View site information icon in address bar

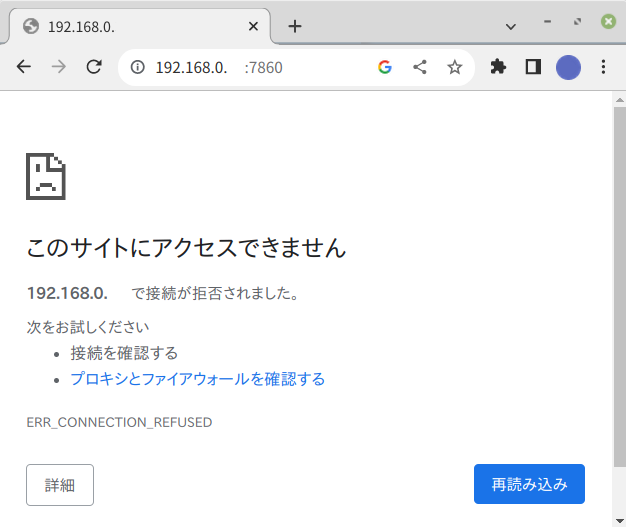pos(137,67)
